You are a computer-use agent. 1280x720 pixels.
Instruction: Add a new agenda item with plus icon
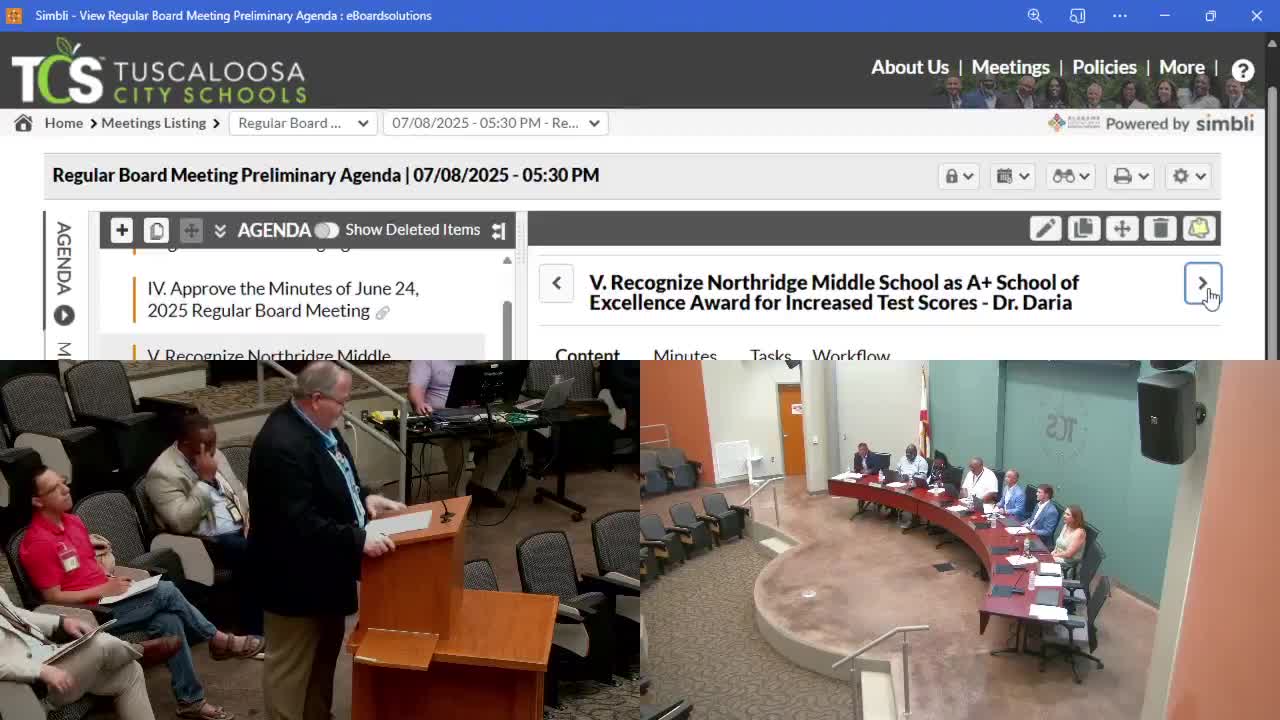[122, 230]
